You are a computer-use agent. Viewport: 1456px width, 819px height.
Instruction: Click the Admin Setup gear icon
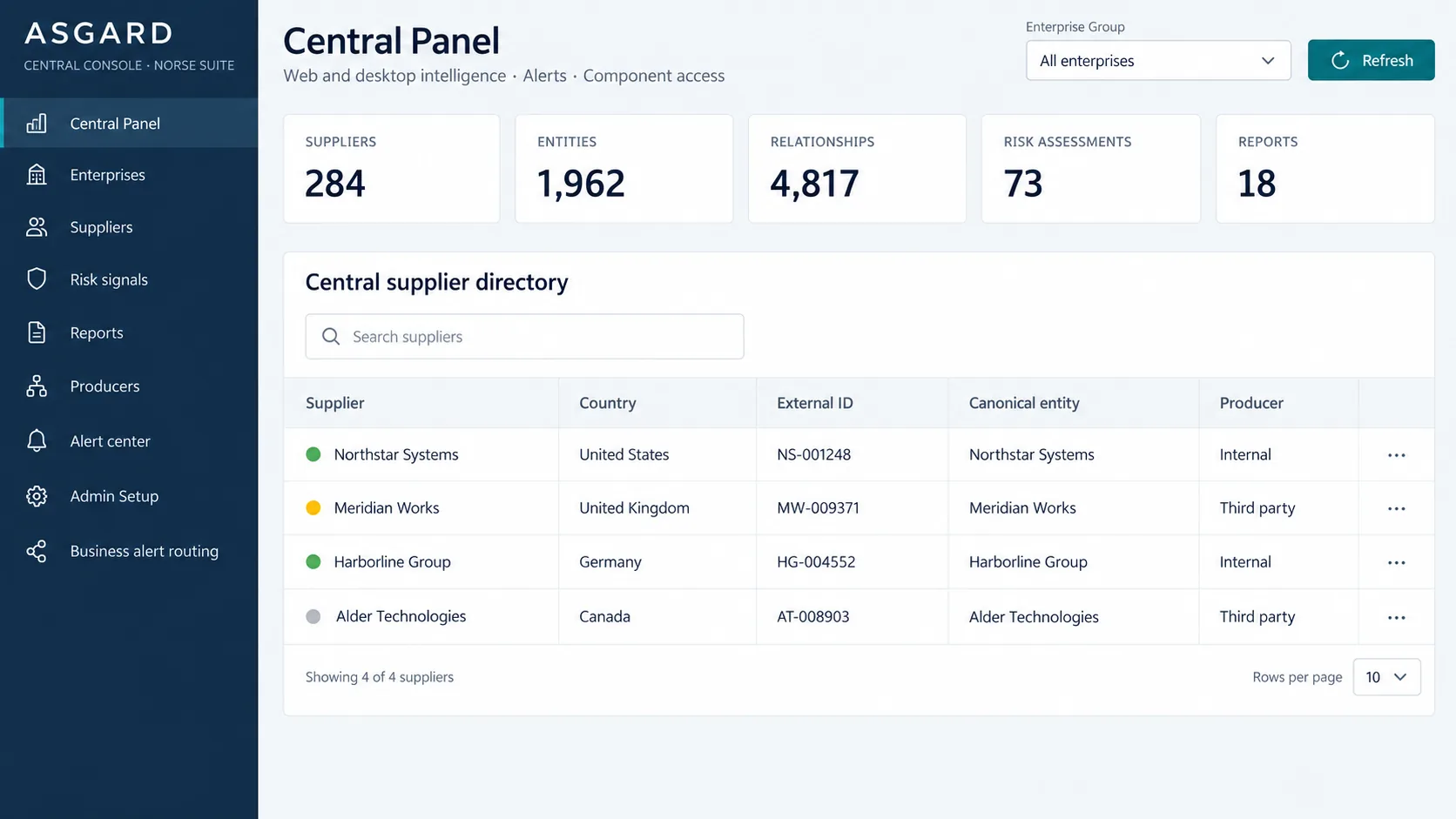(37, 496)
